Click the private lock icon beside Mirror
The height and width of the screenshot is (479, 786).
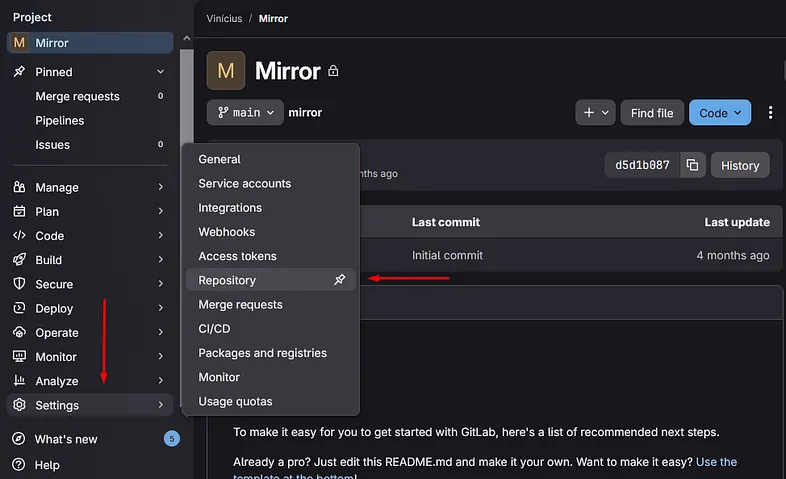tap(333, 71)
